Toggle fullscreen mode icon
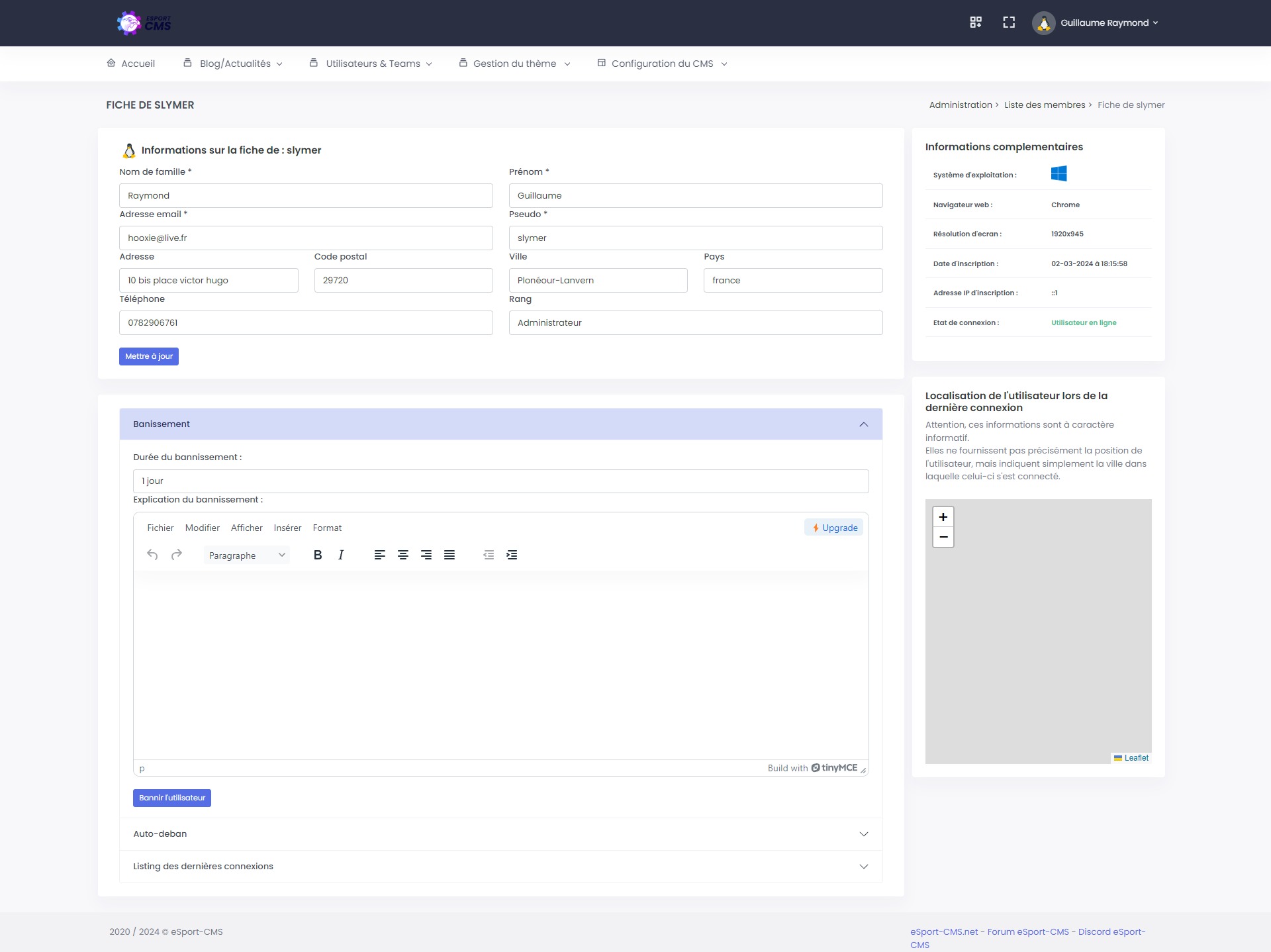 (x=1009, y=23)
